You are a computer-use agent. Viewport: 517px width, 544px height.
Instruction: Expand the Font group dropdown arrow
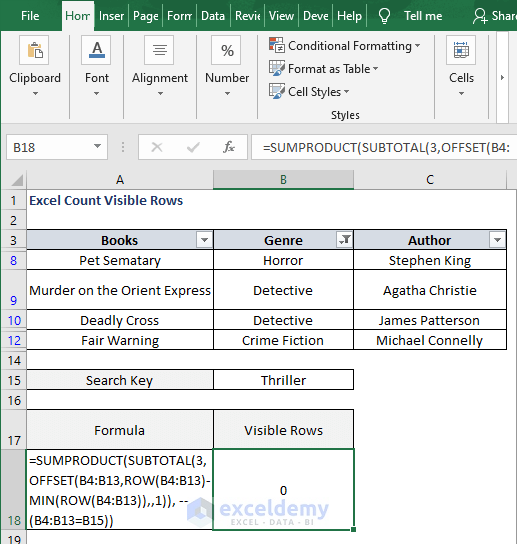click(96, 93)
